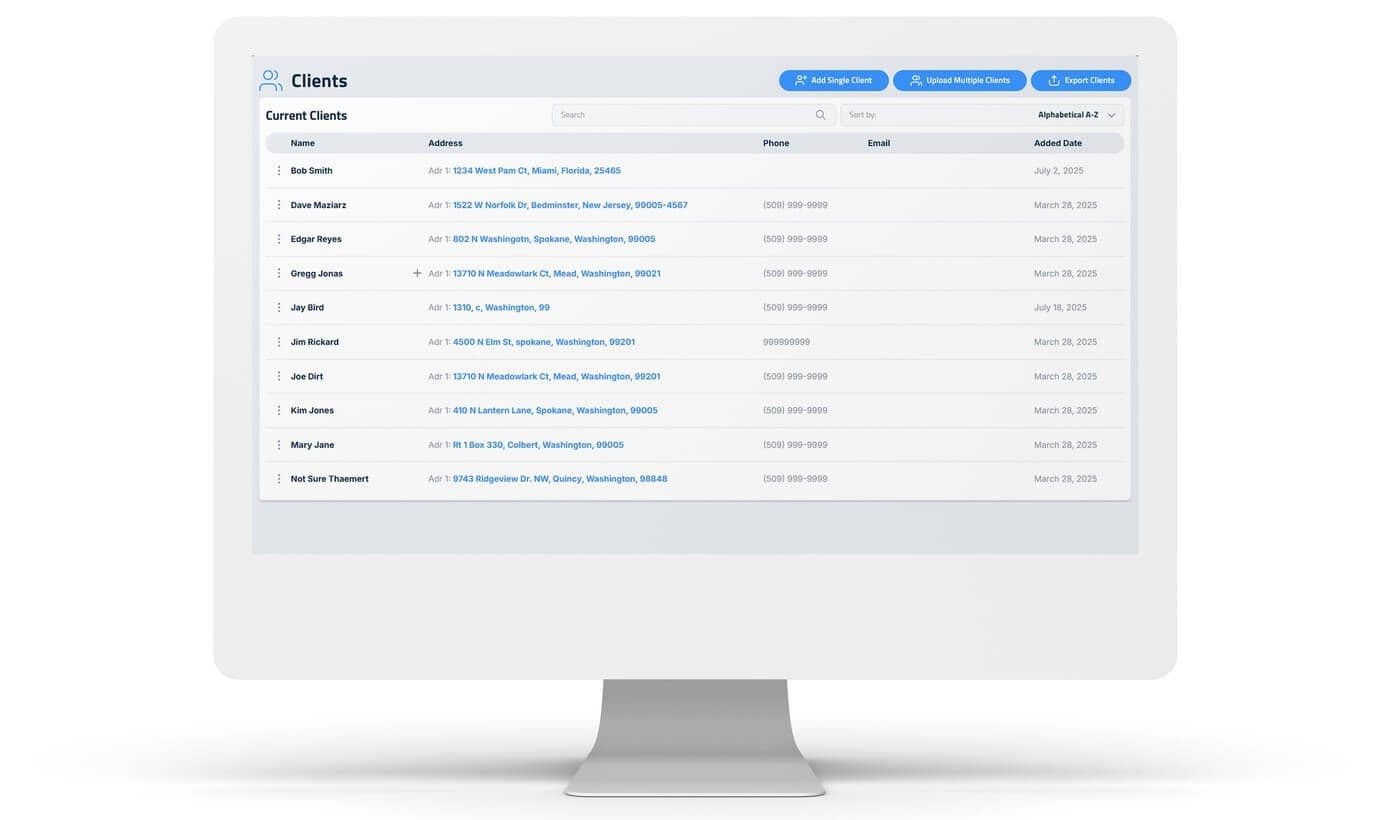Image resolution: width=1400 pixels, height=820 pixels.
Task: Click the Added Date column header
Action: pos(1057,143)
